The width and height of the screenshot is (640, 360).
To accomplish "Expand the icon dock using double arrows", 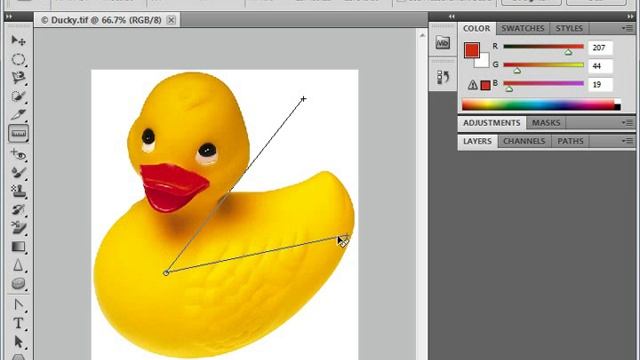I will click(451, 17).
